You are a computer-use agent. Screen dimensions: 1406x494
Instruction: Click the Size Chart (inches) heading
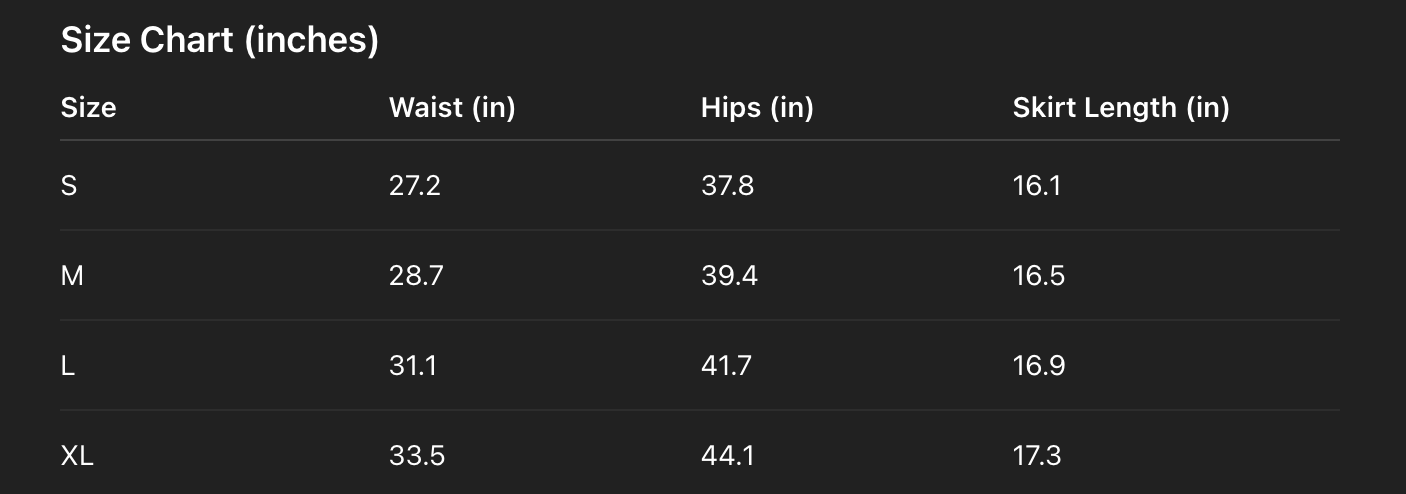[x=220, y=41]
